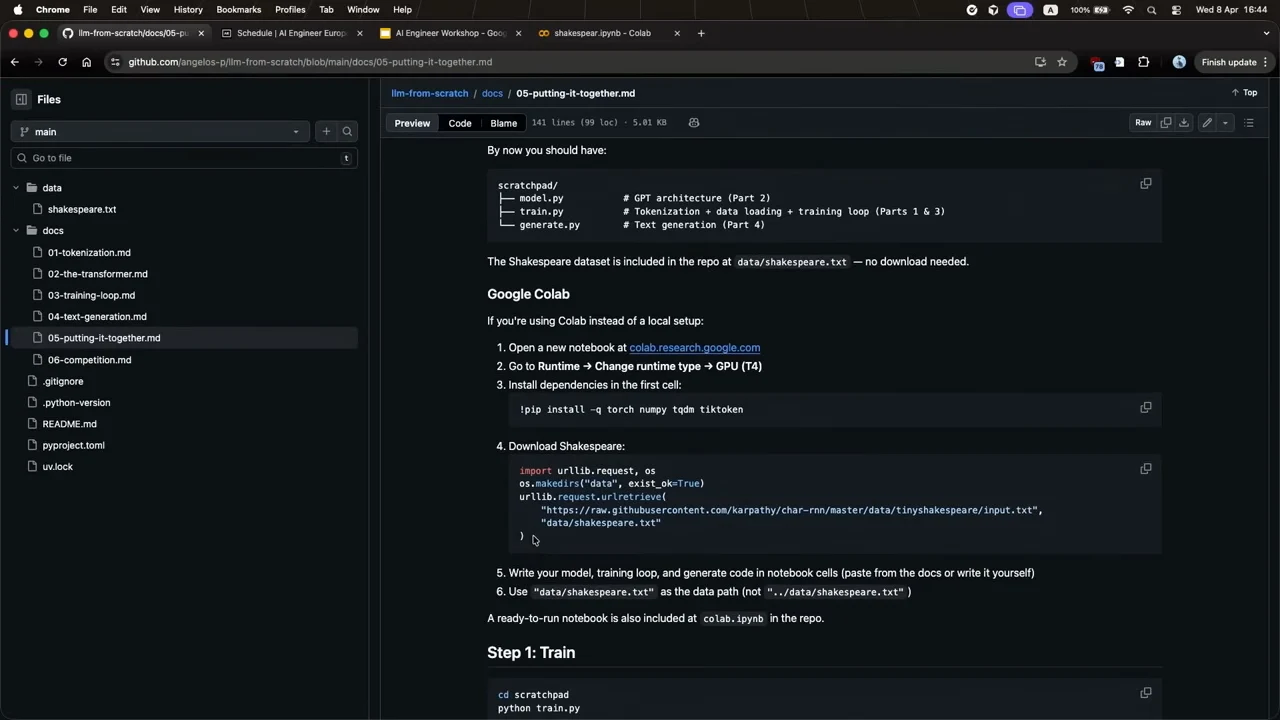Open the Apple menu

(17, 10)
